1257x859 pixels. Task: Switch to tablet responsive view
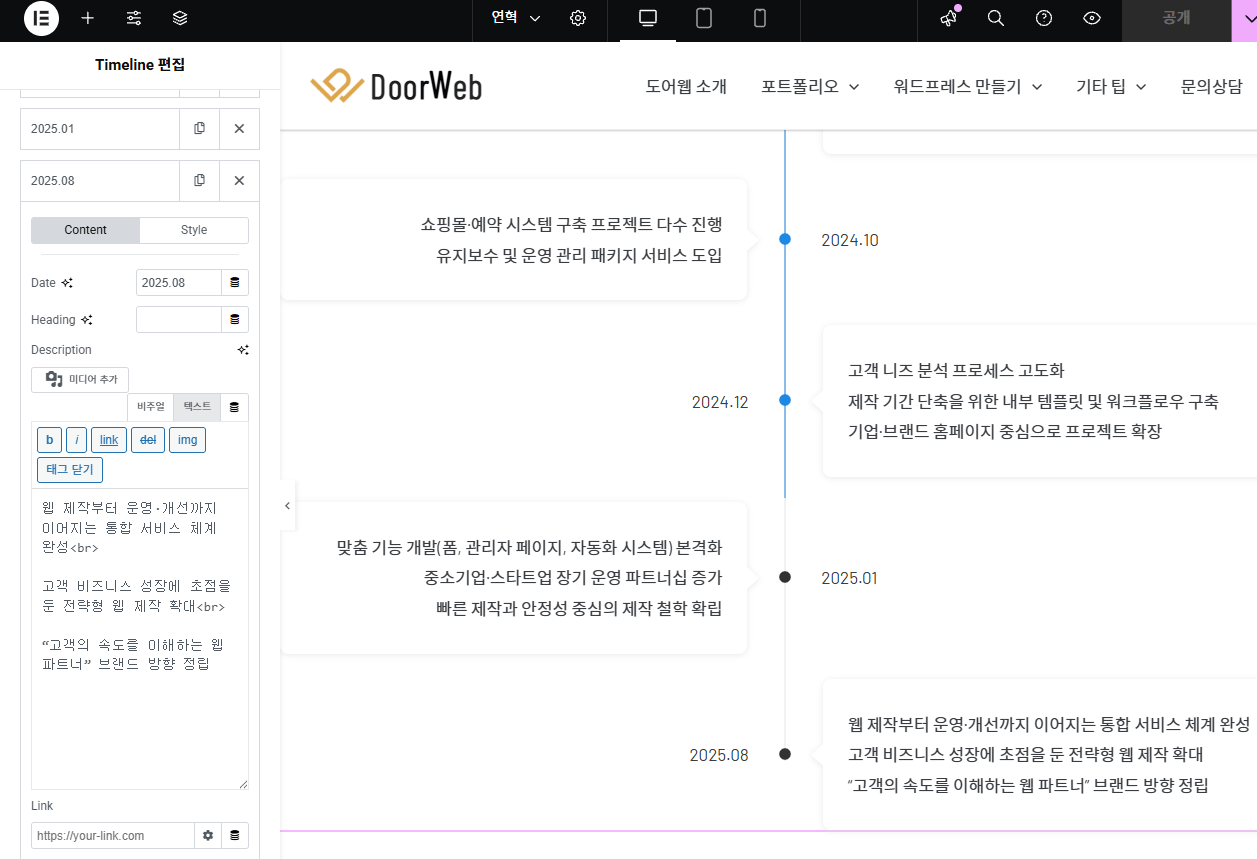[x=704, y=19]
